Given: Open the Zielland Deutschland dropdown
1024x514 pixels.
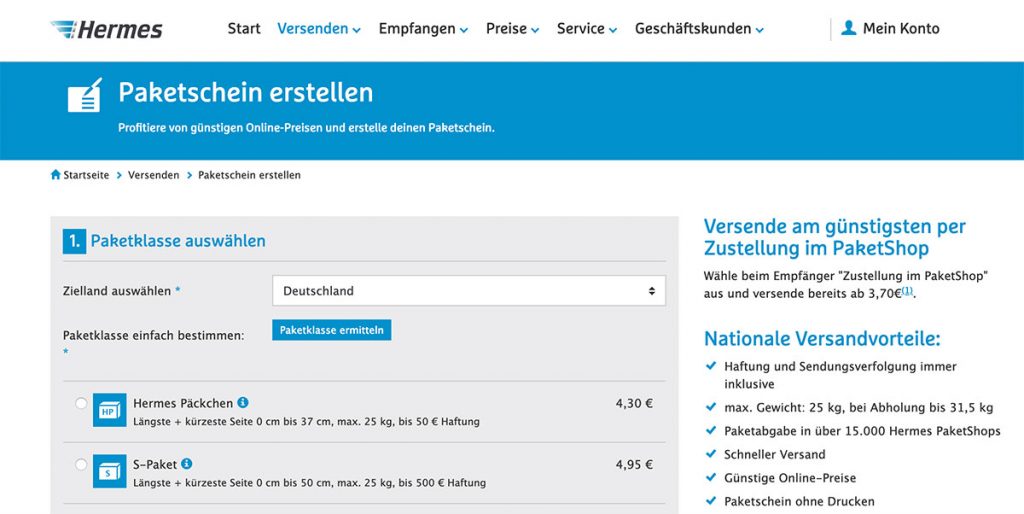Looking at the screenshot, I should pos(469,291).
